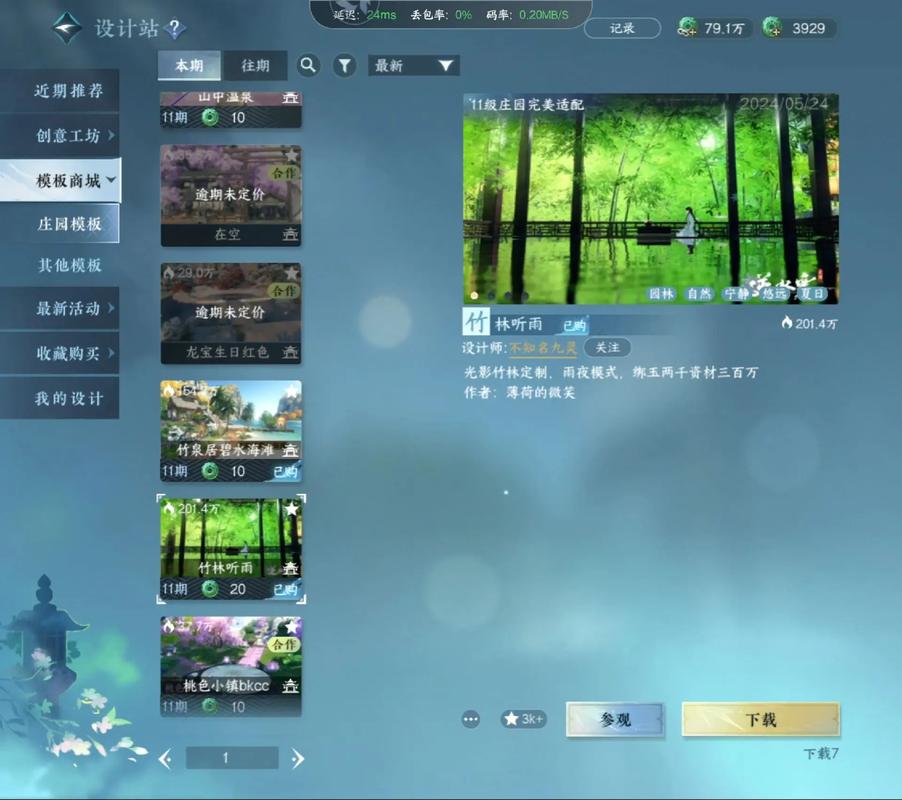Open the search magnifier icon

pyautogui.click(x=308, y=65)
